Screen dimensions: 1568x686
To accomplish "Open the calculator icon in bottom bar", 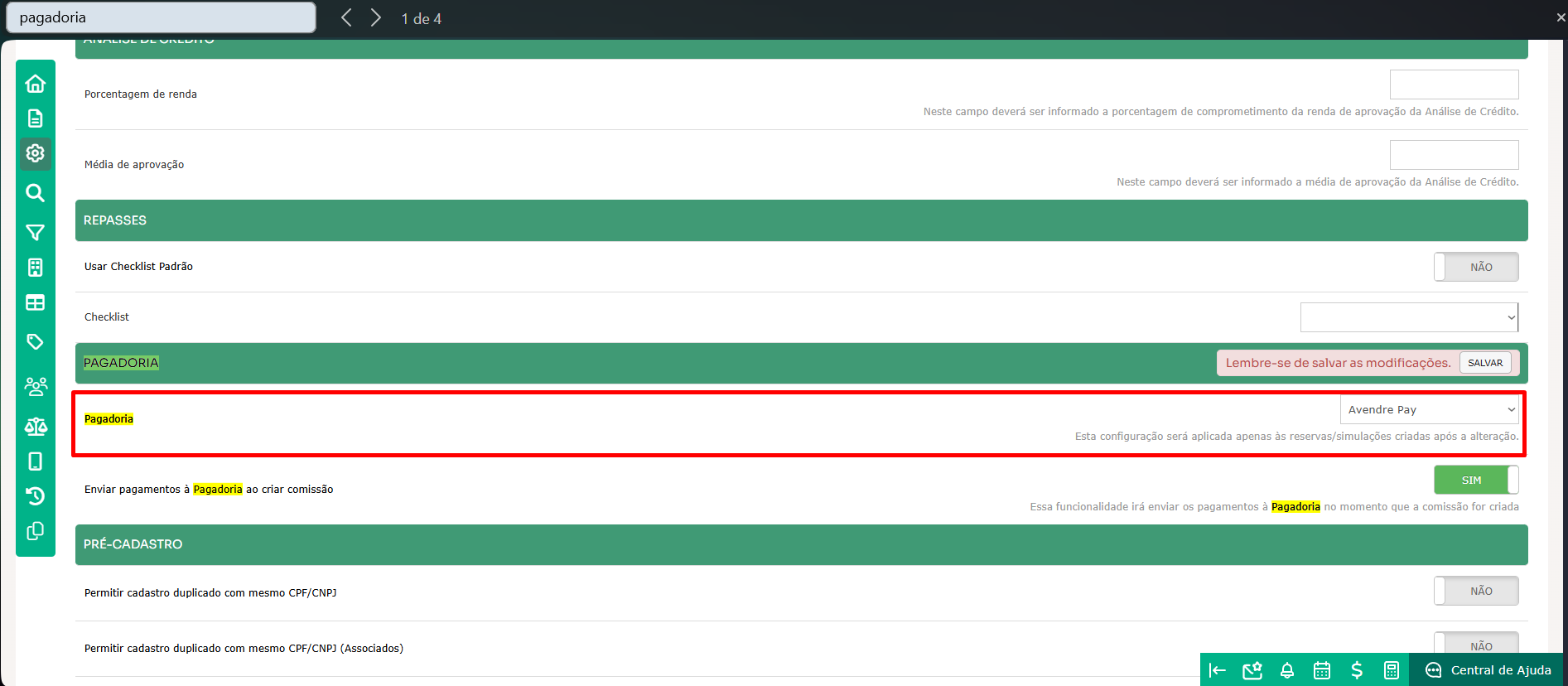I will (x=1392, y=670).
